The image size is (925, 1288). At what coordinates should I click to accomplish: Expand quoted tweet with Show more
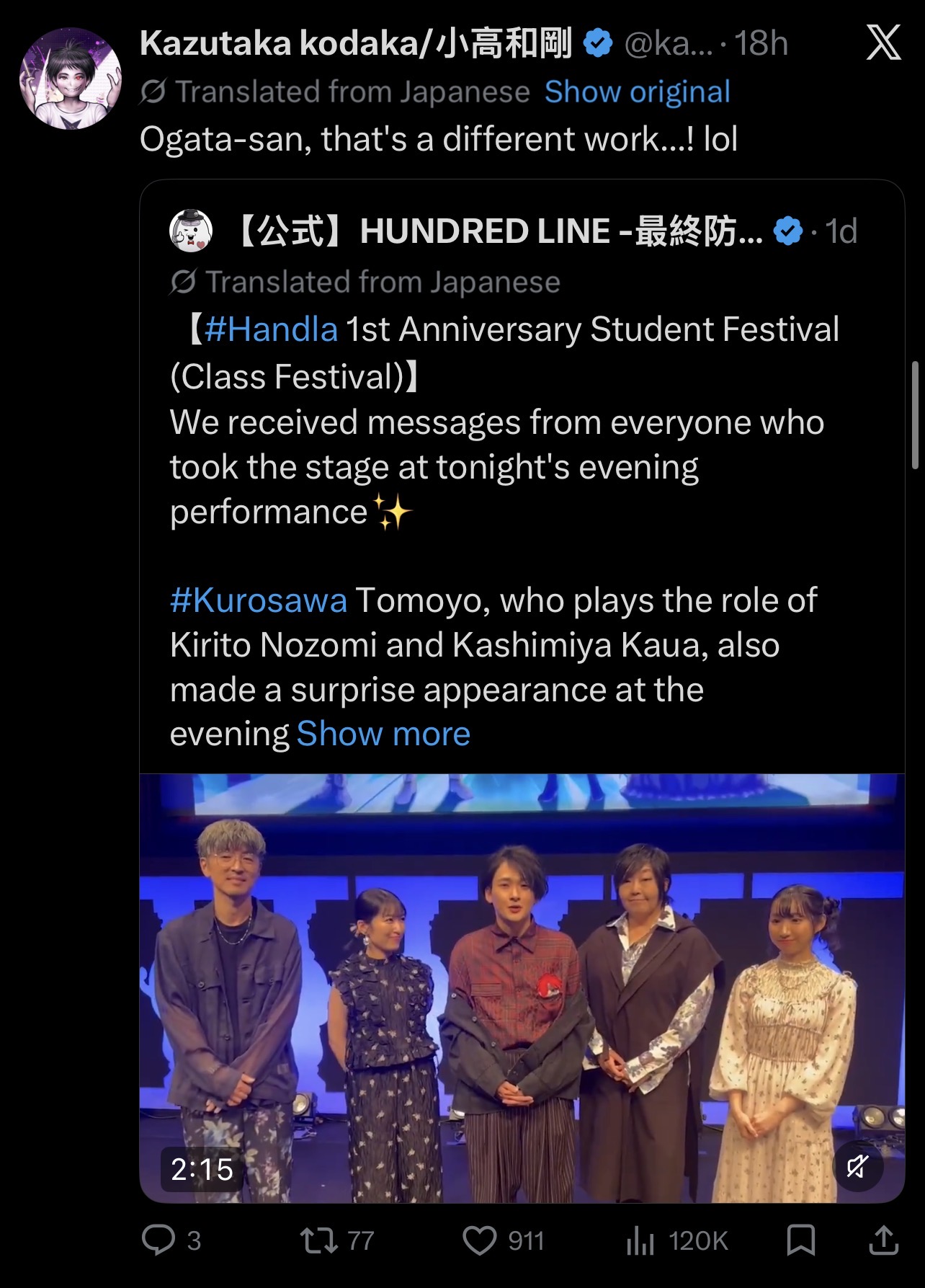383,734
